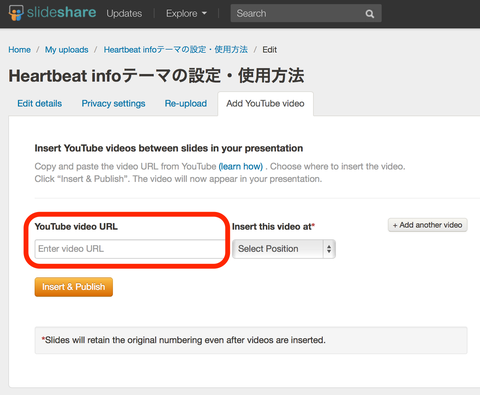Click the Enter video URL field

[x=130, y=249]
